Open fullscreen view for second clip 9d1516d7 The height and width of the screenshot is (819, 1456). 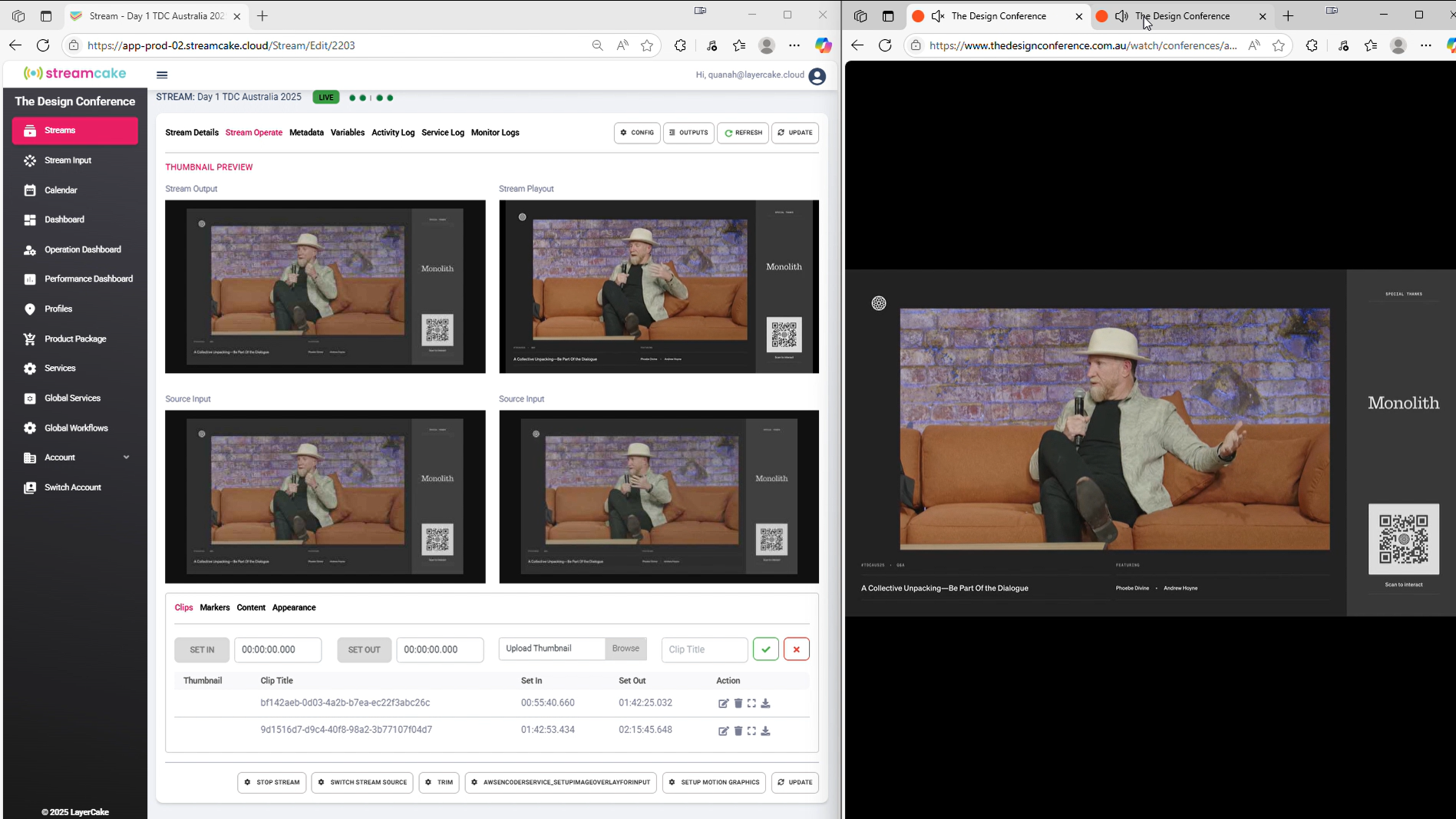tap(751, 731)
